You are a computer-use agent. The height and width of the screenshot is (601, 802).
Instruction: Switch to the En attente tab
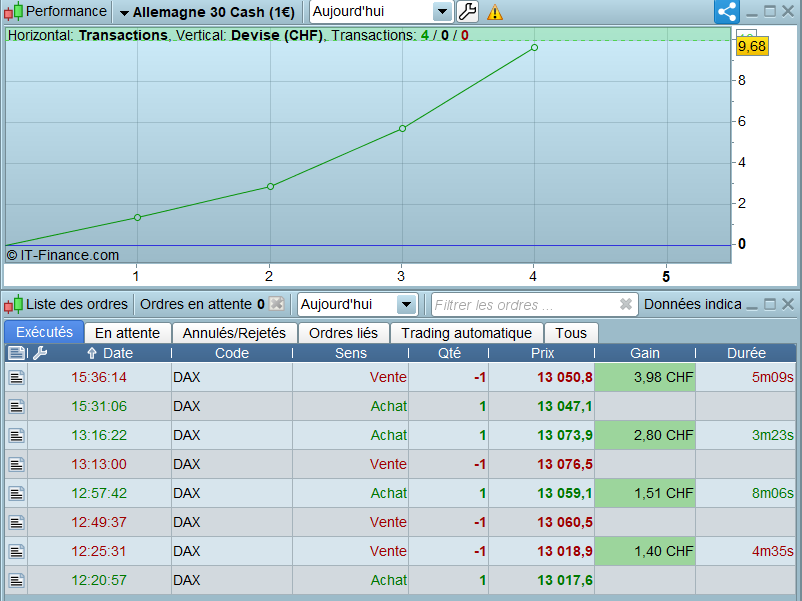pos(127,333)
